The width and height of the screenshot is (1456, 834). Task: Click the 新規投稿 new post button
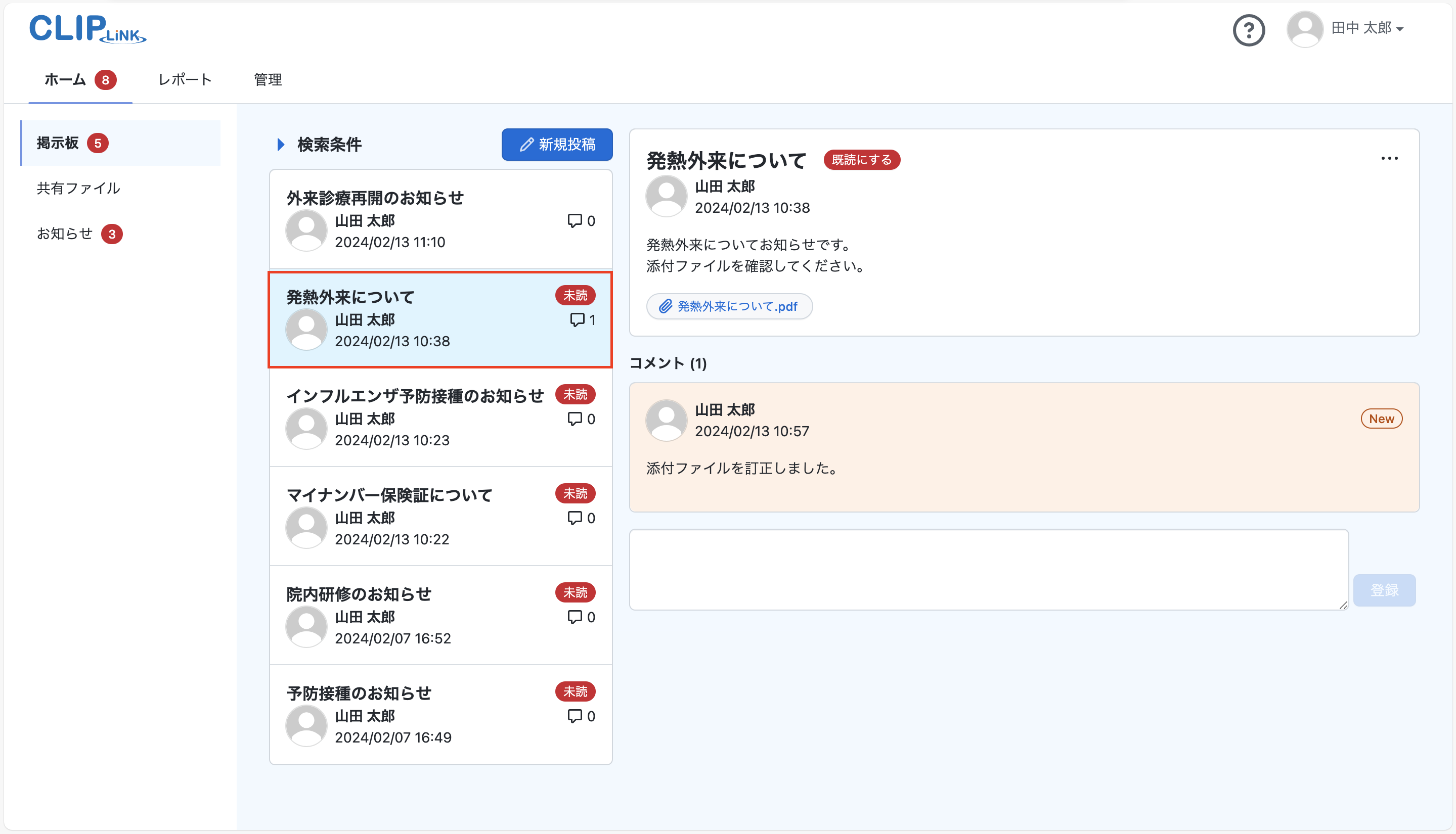[556, 145]
